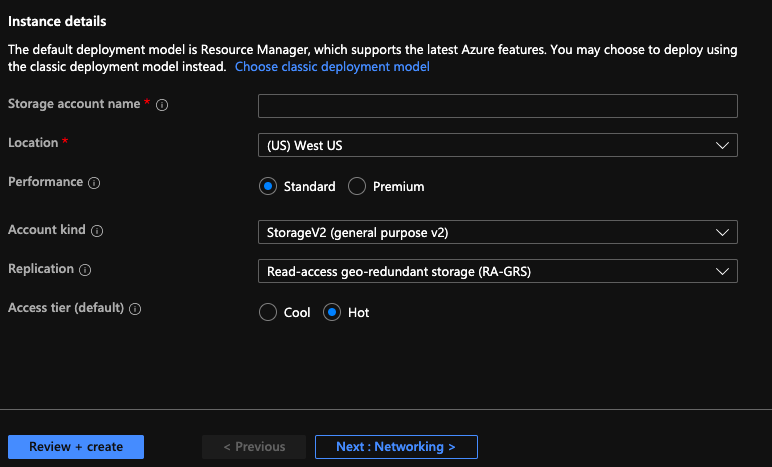This screenshot has height=467, width=772.
Task: Click the Previous button
Action: pos(254,447)
